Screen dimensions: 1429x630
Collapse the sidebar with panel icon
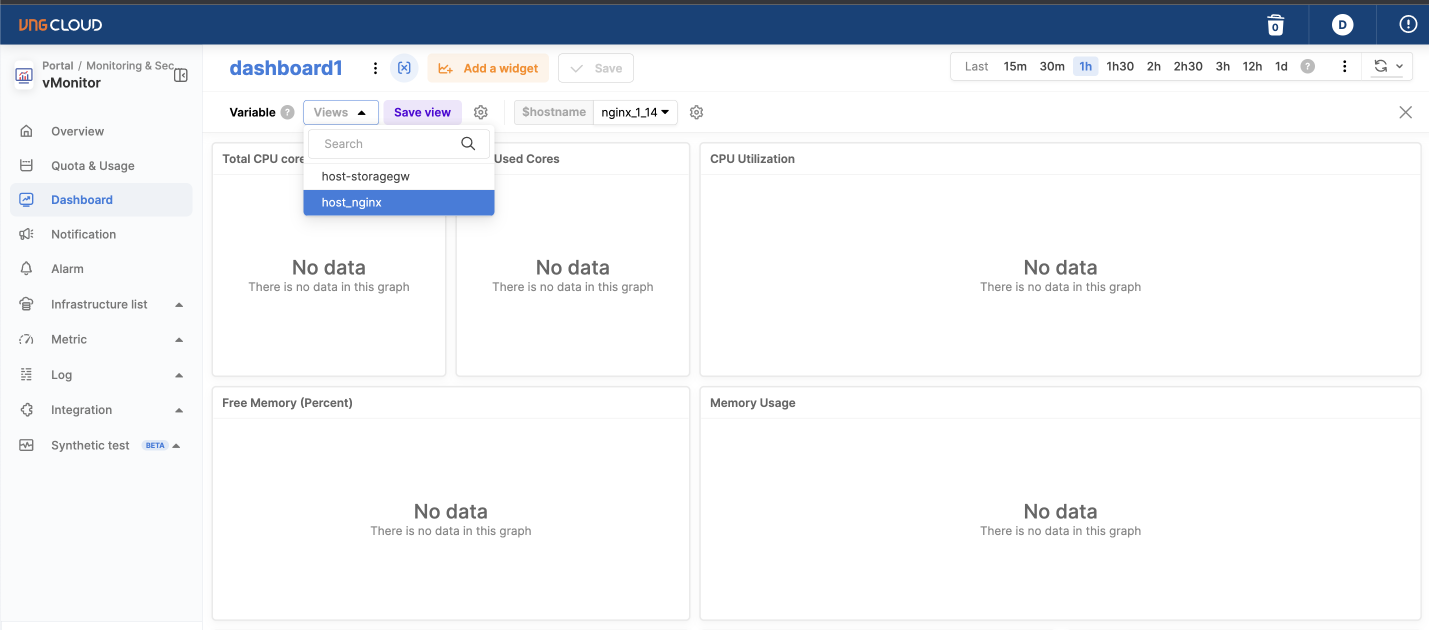[181, 75]
